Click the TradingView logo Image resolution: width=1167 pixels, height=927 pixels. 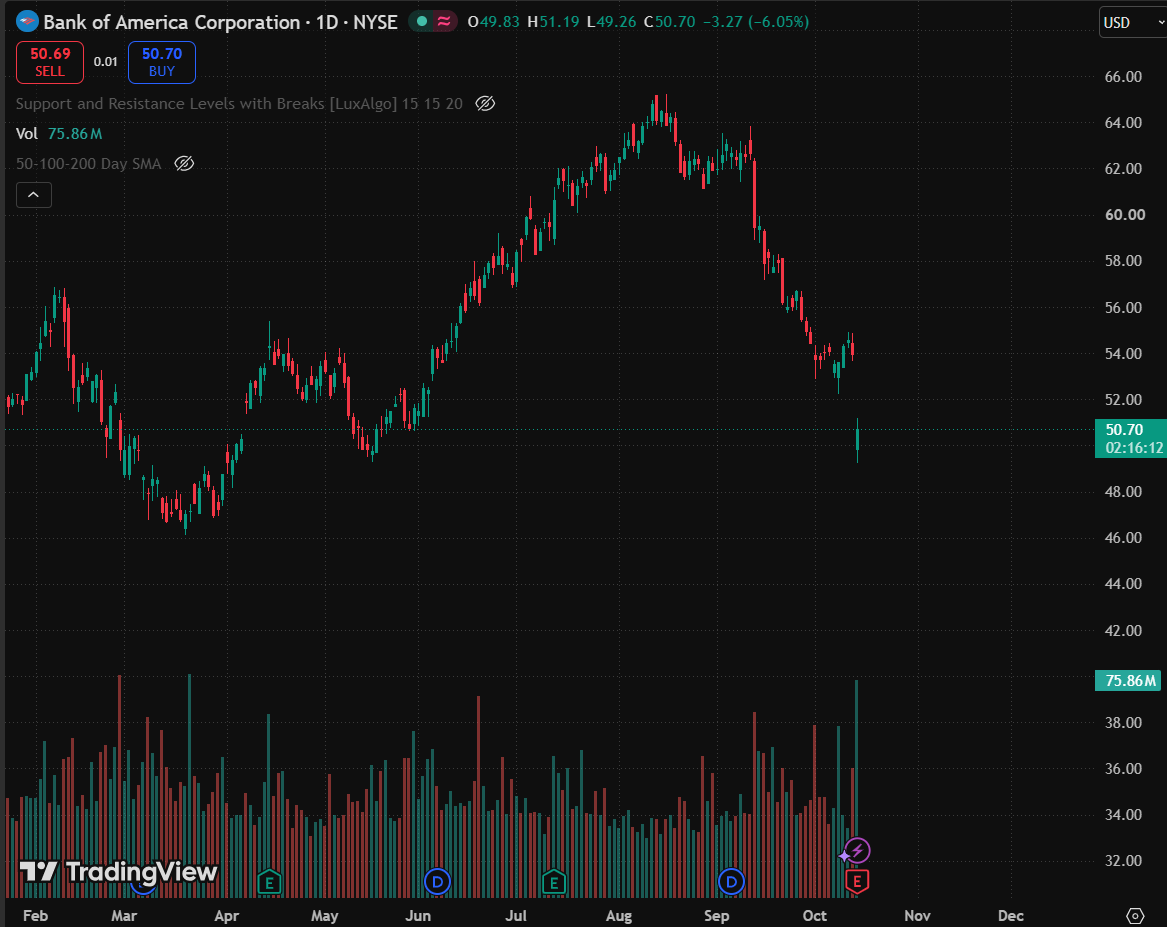[118, 871]
